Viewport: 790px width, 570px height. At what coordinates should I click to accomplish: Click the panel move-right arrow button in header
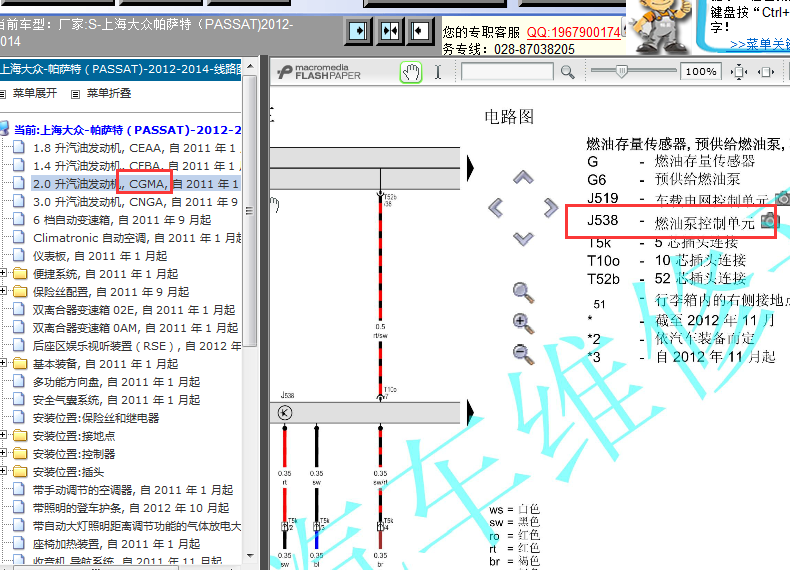[358, 31]
